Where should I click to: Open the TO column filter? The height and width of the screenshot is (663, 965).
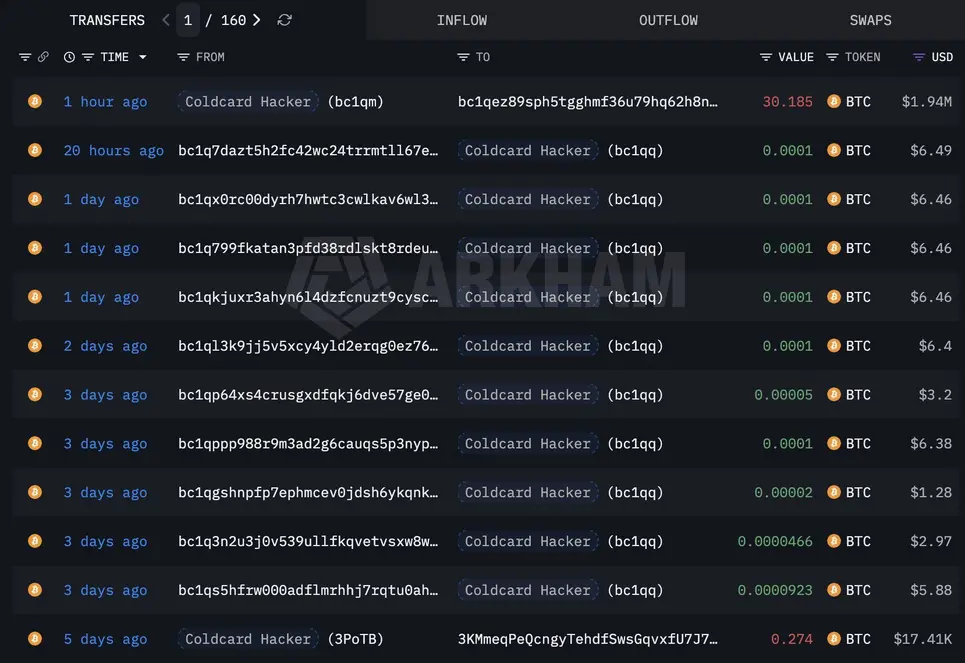point(463,57)
